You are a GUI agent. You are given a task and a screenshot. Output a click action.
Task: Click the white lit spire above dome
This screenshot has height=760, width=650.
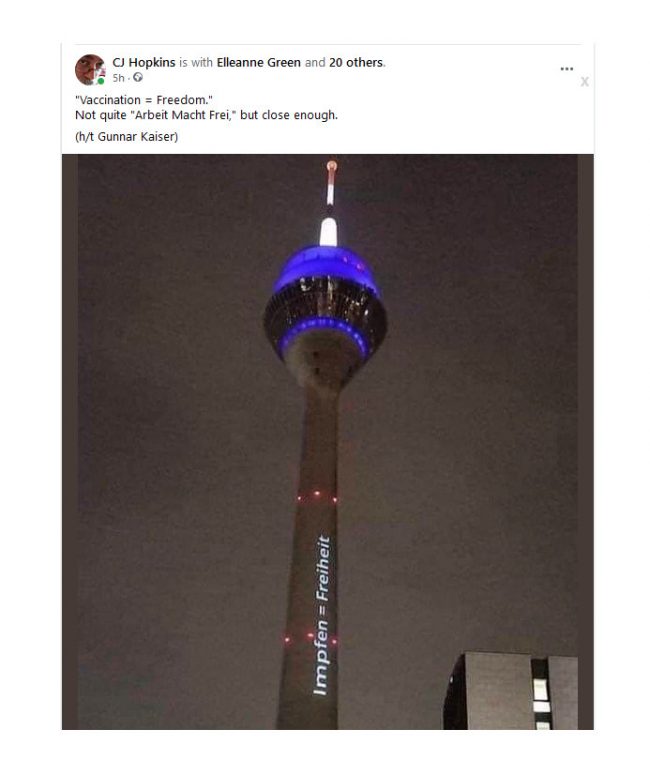tap(328, 232)
